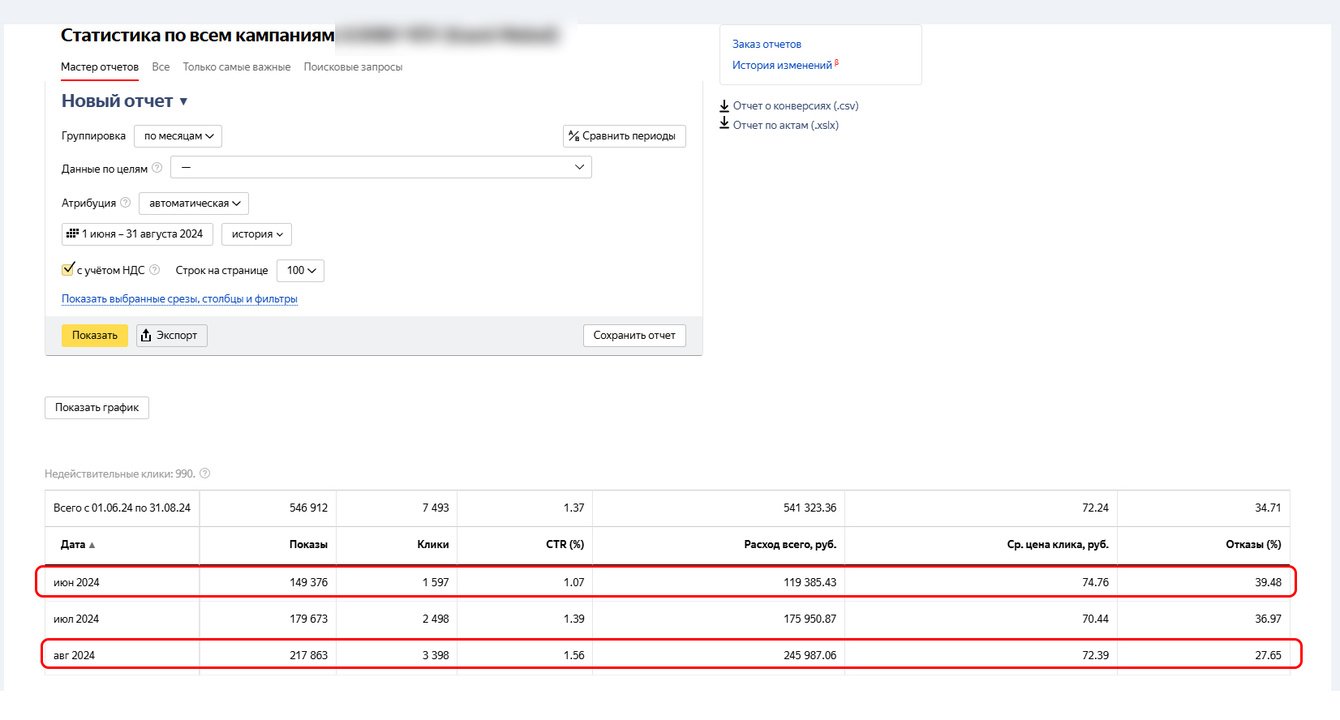
Task: Click help icon next to Данные по целям
Action: tap(157, 168)
